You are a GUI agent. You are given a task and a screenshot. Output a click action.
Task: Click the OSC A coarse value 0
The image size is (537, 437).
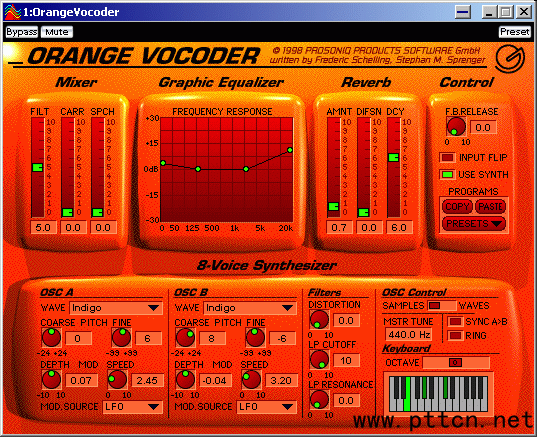point(78,338)
